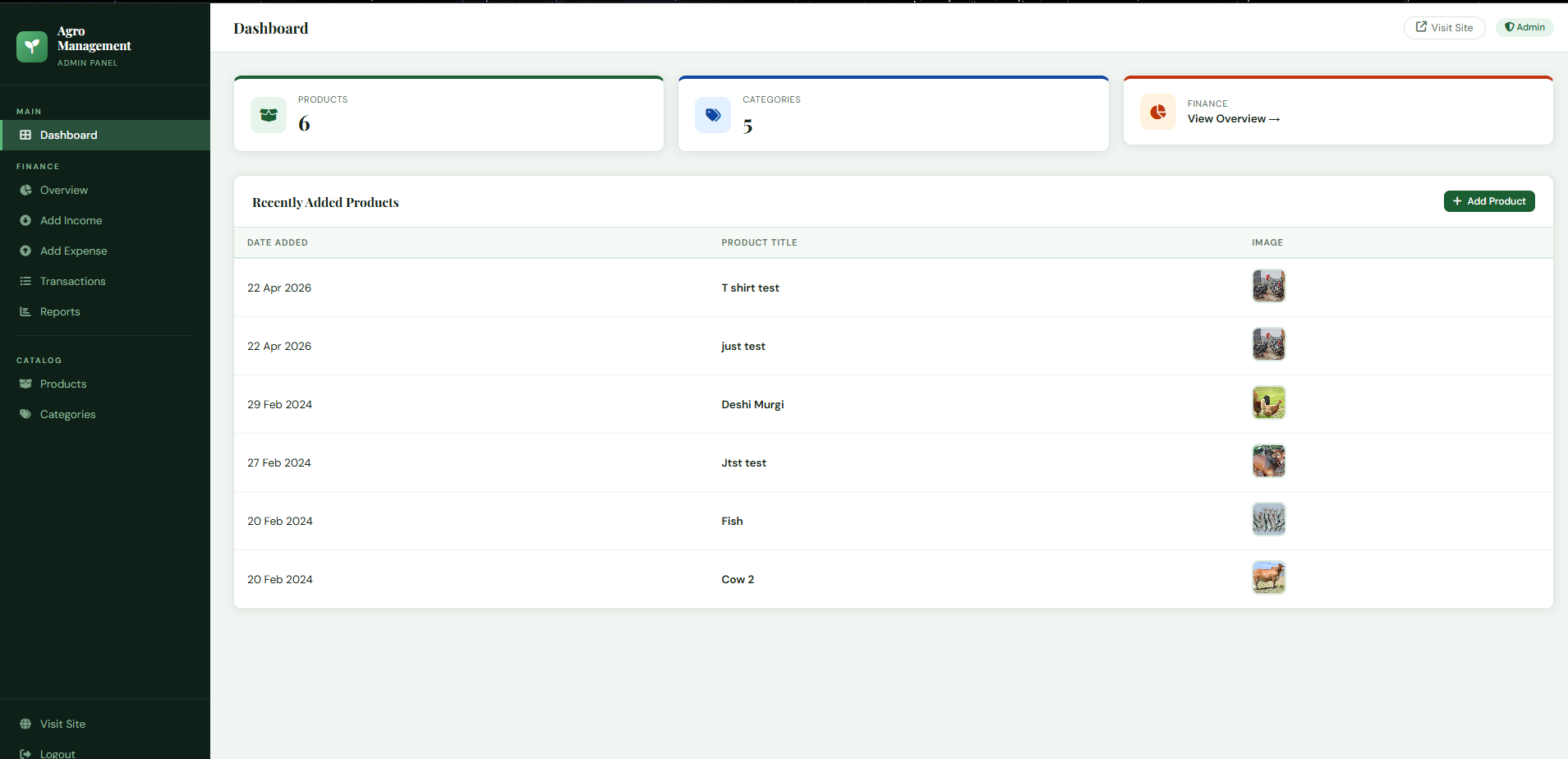Click the orange pie icon on Finance card
This screenshot has height=759, width=1568.
coord(1158,112)
